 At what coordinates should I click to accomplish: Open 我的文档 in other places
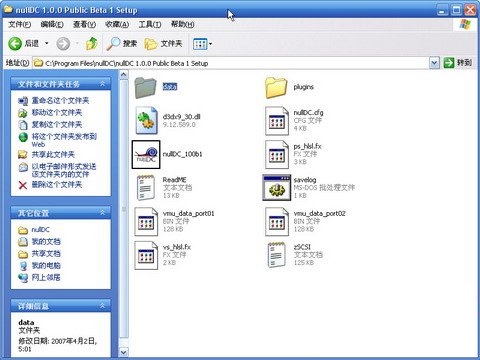(46, 241)
